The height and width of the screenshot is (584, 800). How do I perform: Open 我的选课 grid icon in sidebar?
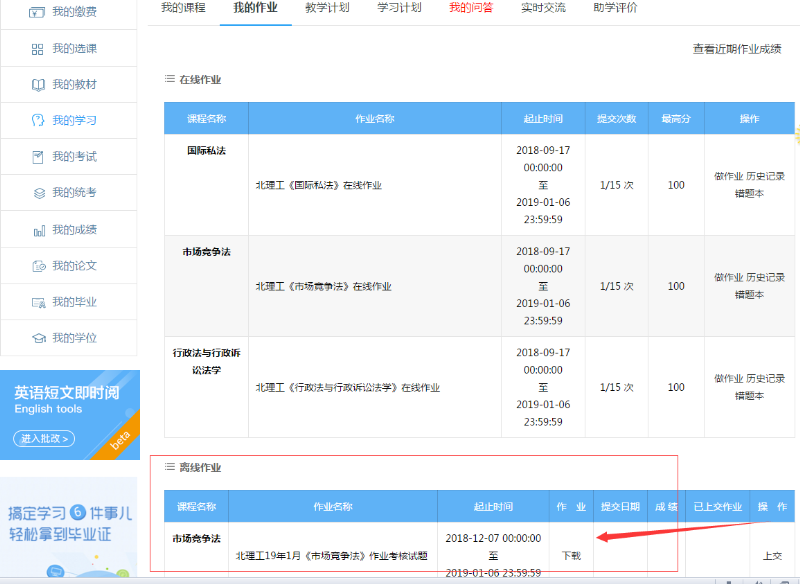pos(38,49)
